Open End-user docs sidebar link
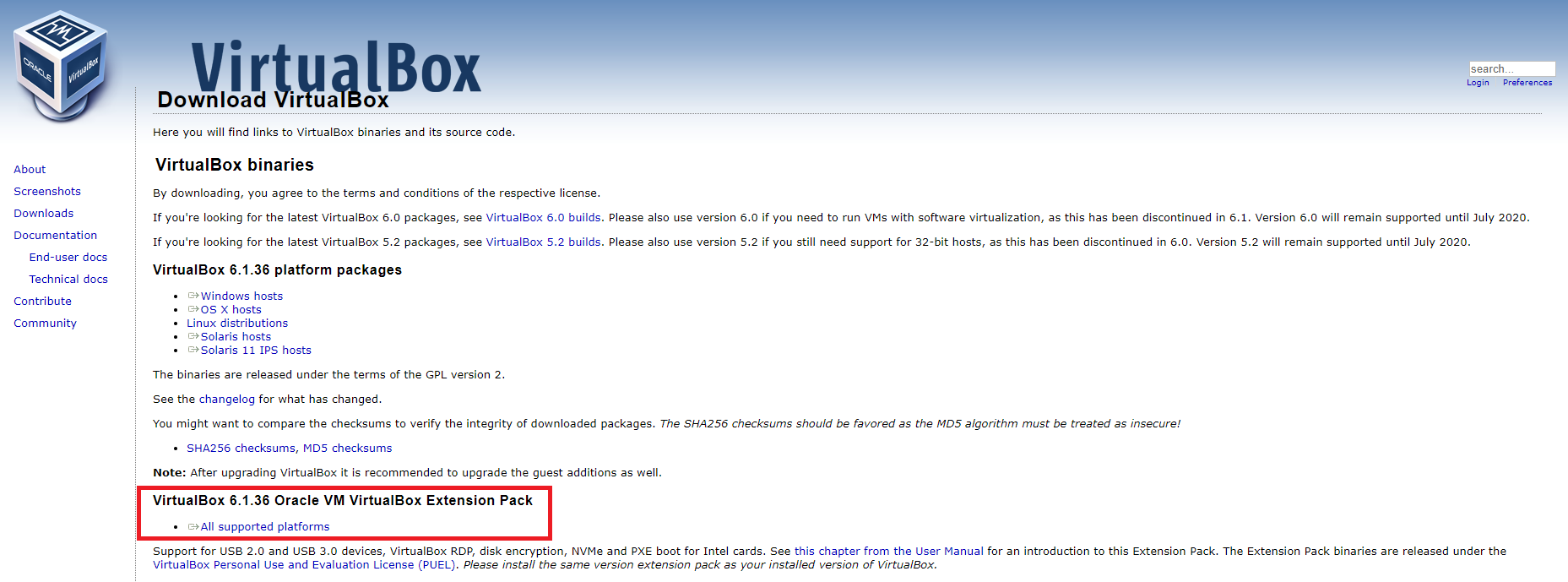 [x=68, y=258]
